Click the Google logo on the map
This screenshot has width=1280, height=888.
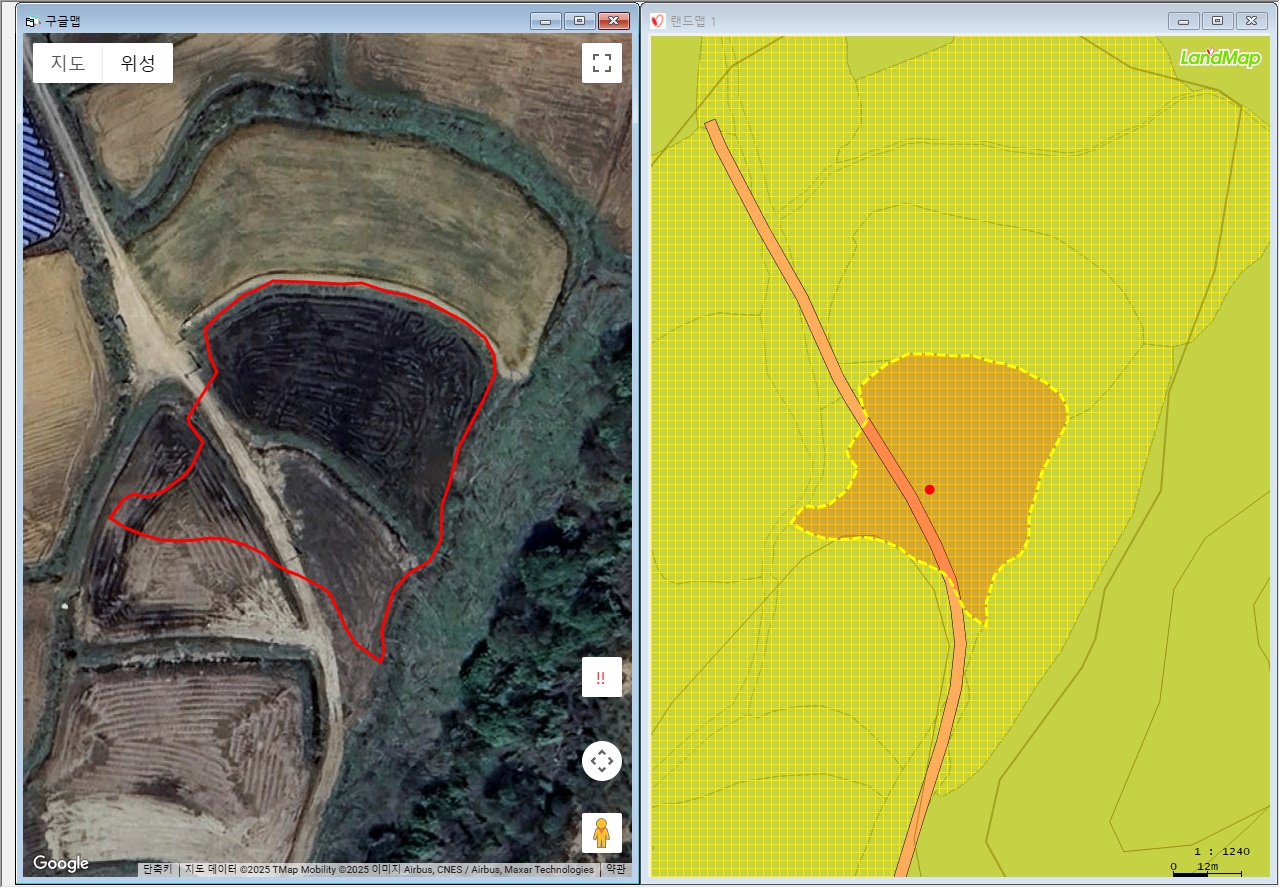coord(61,864)
